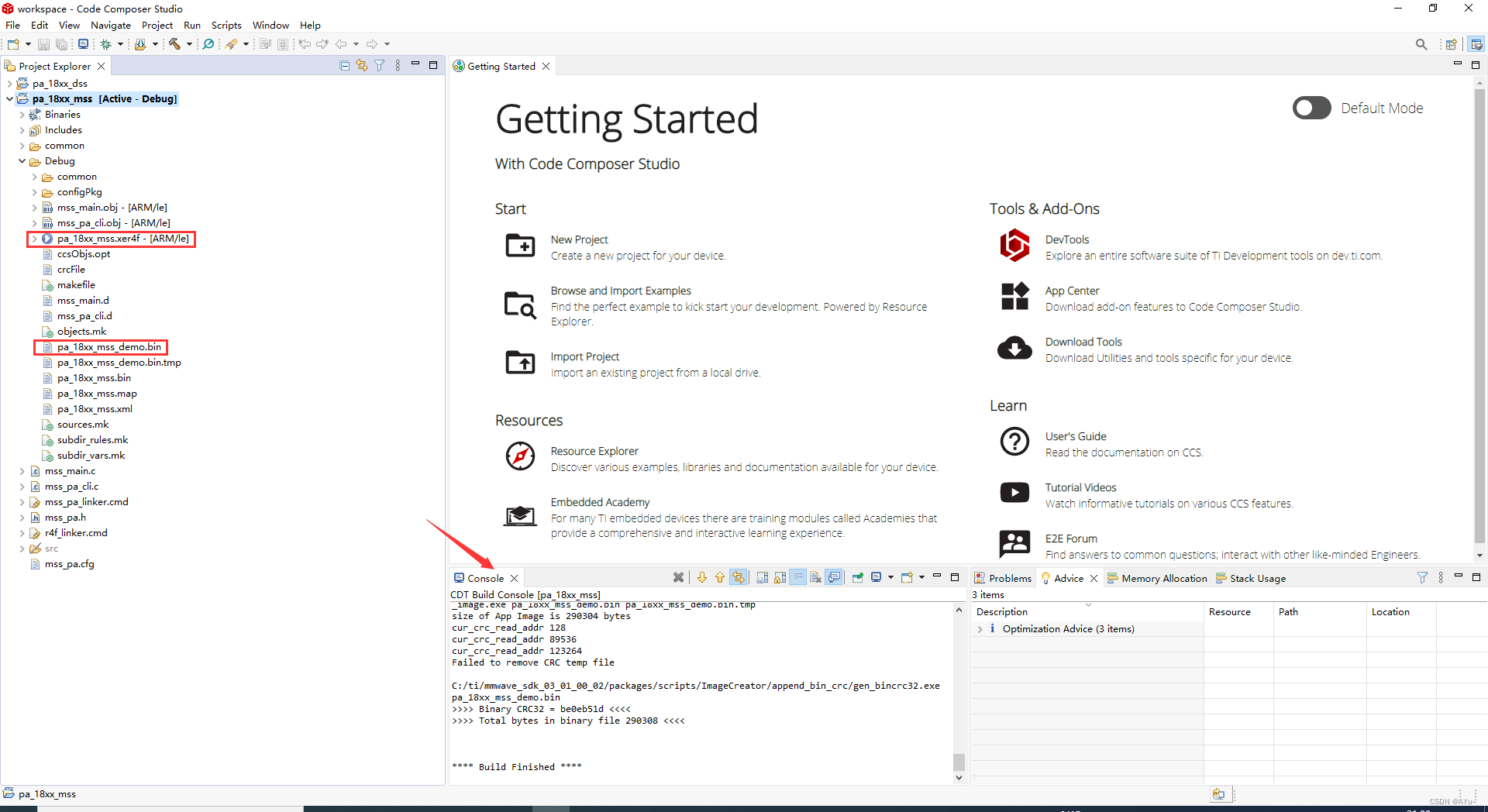
Task: Click the terminal monitor icon in the main toolbar
Action: [83, 44]
